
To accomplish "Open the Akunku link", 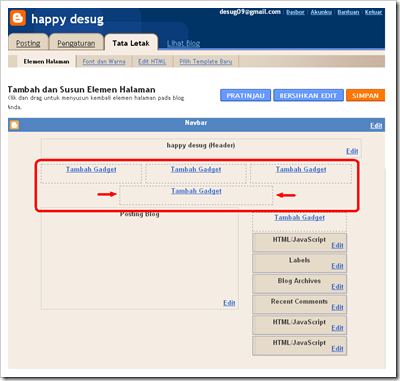I will coord(321,12).
